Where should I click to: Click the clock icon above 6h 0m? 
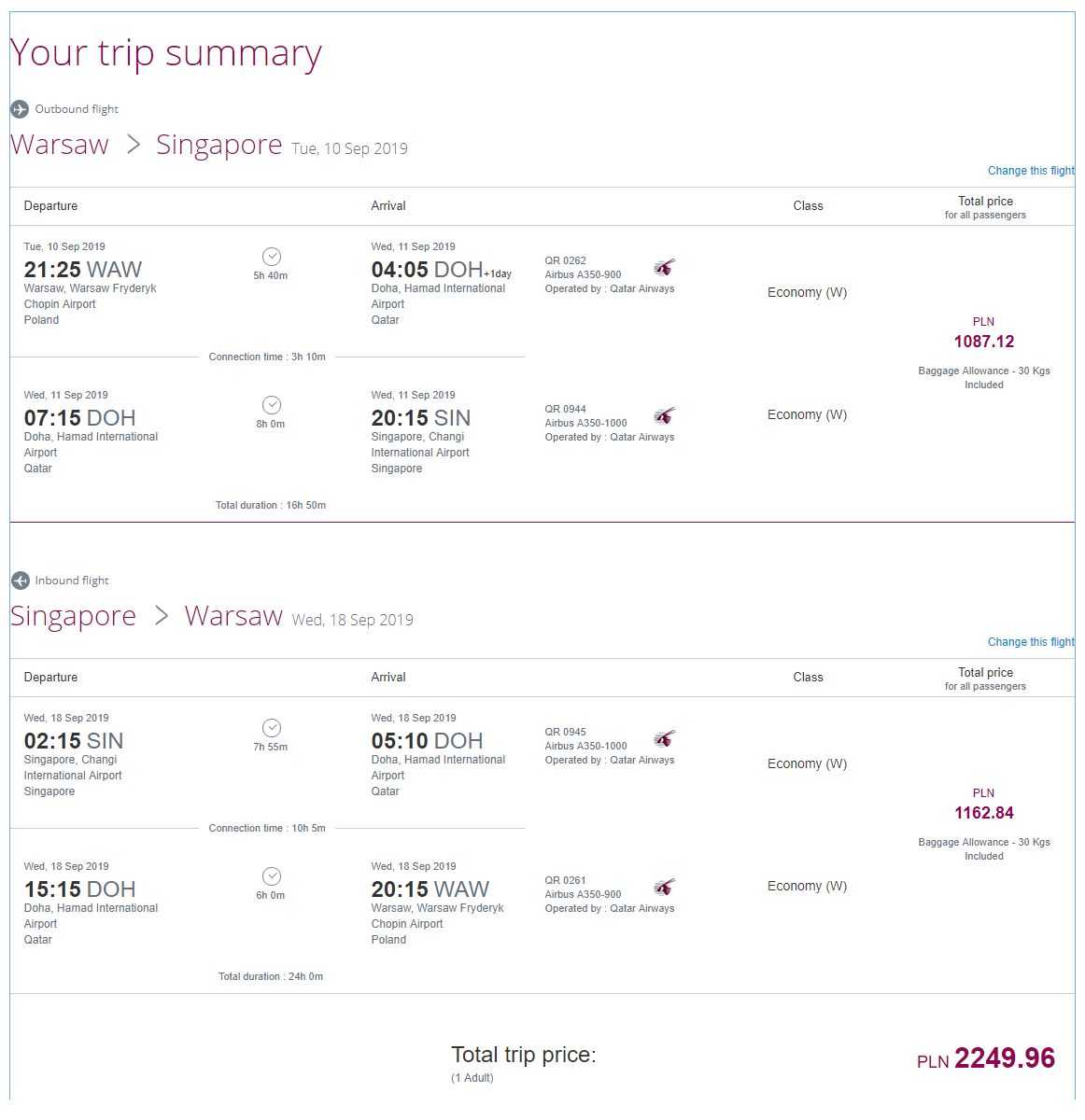[x=272, y=876]
